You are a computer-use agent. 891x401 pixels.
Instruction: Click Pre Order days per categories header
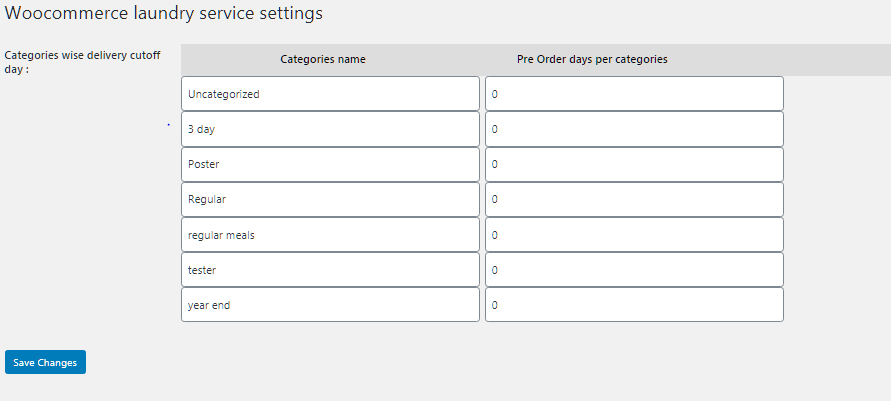click(x=592, y=59)
